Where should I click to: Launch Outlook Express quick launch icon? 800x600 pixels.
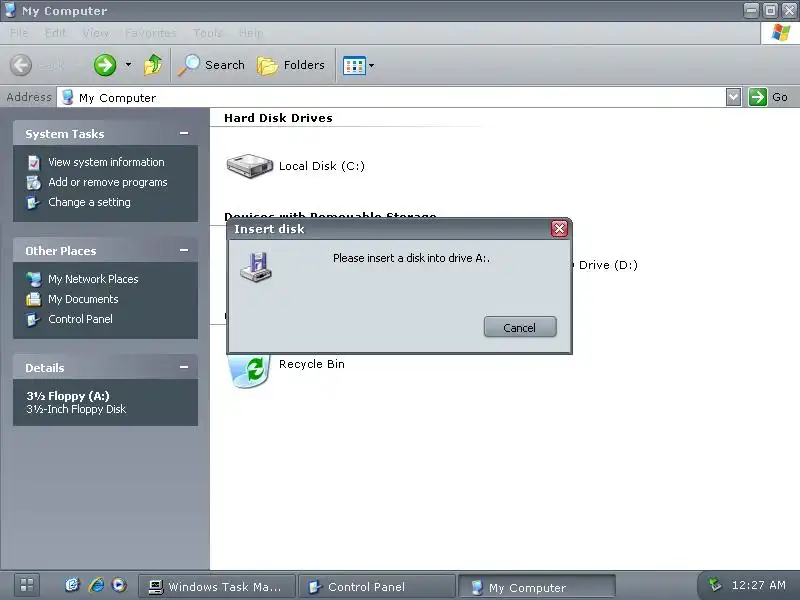72,585
